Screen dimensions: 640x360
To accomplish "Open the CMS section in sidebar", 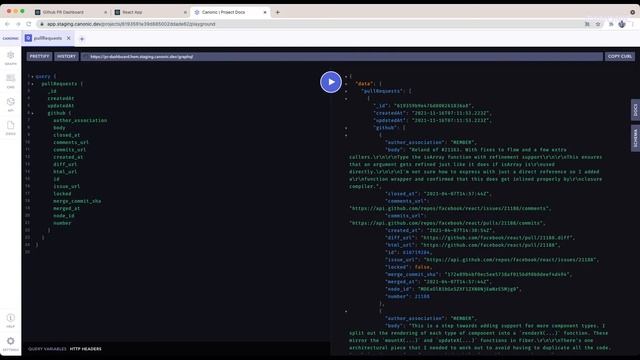I will [11, 81].
